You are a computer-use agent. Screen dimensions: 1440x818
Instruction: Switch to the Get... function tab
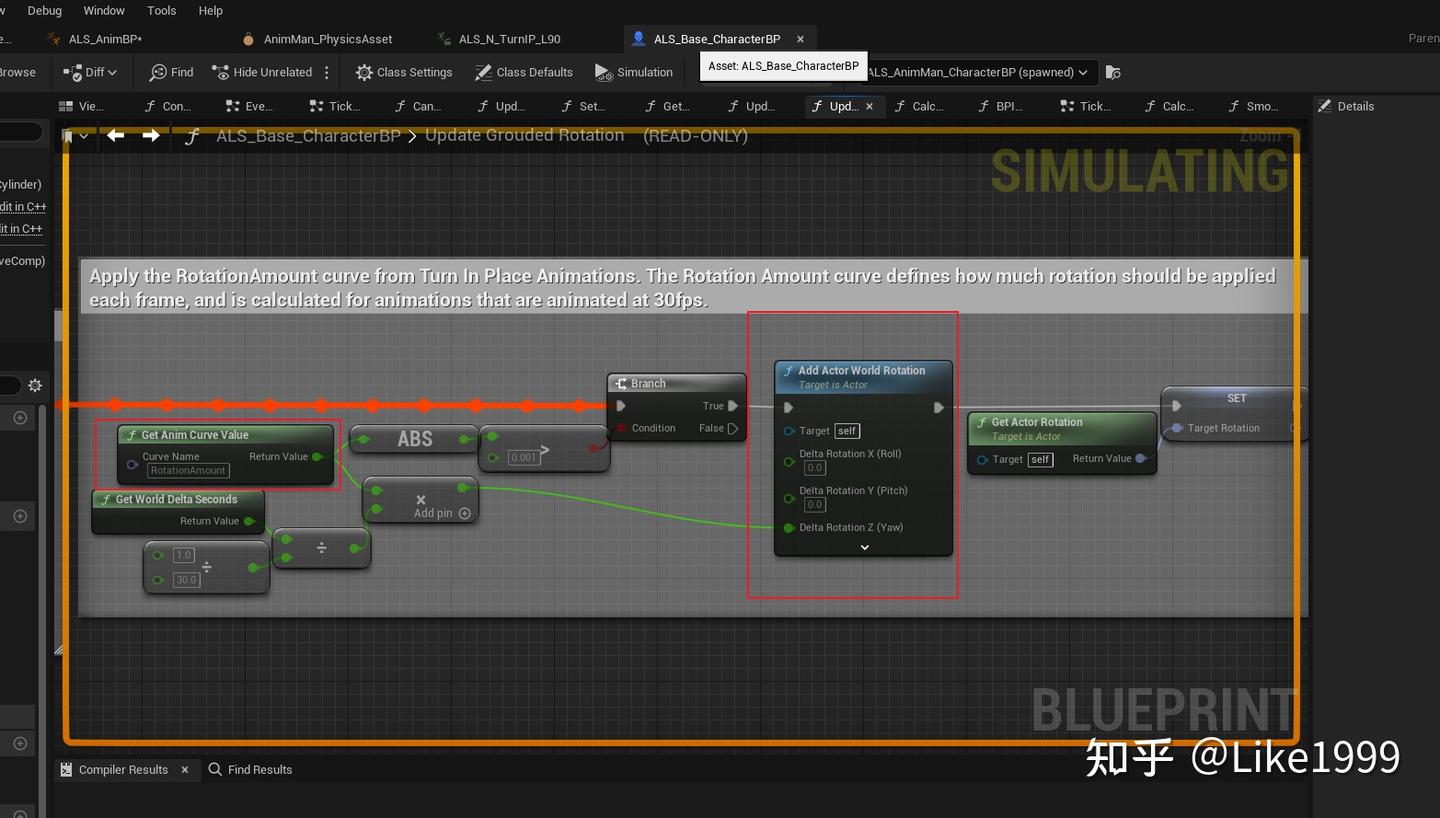click(x=666, y=106)
